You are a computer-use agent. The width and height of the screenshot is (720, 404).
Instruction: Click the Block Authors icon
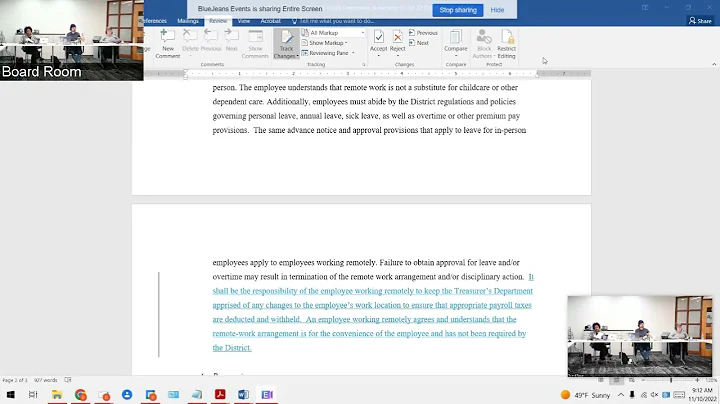tap(484, 44)
